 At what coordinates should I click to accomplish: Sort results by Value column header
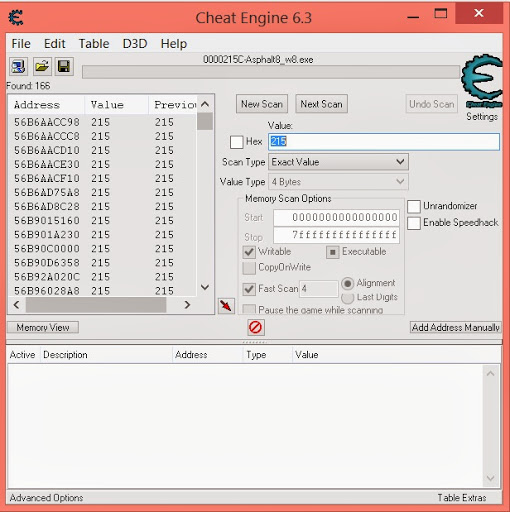pyautogui.click(x=116, y=105)
